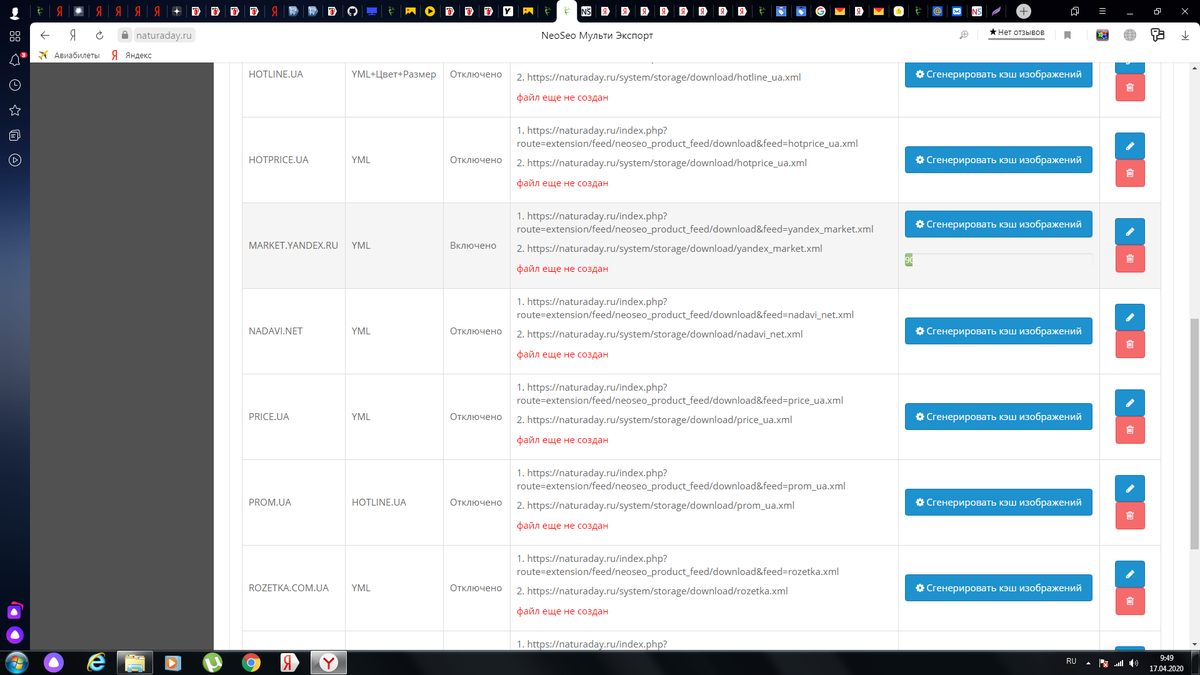Open Yandex home via Я toolbar icon
1200x675 pixels.
coord(73,35)
